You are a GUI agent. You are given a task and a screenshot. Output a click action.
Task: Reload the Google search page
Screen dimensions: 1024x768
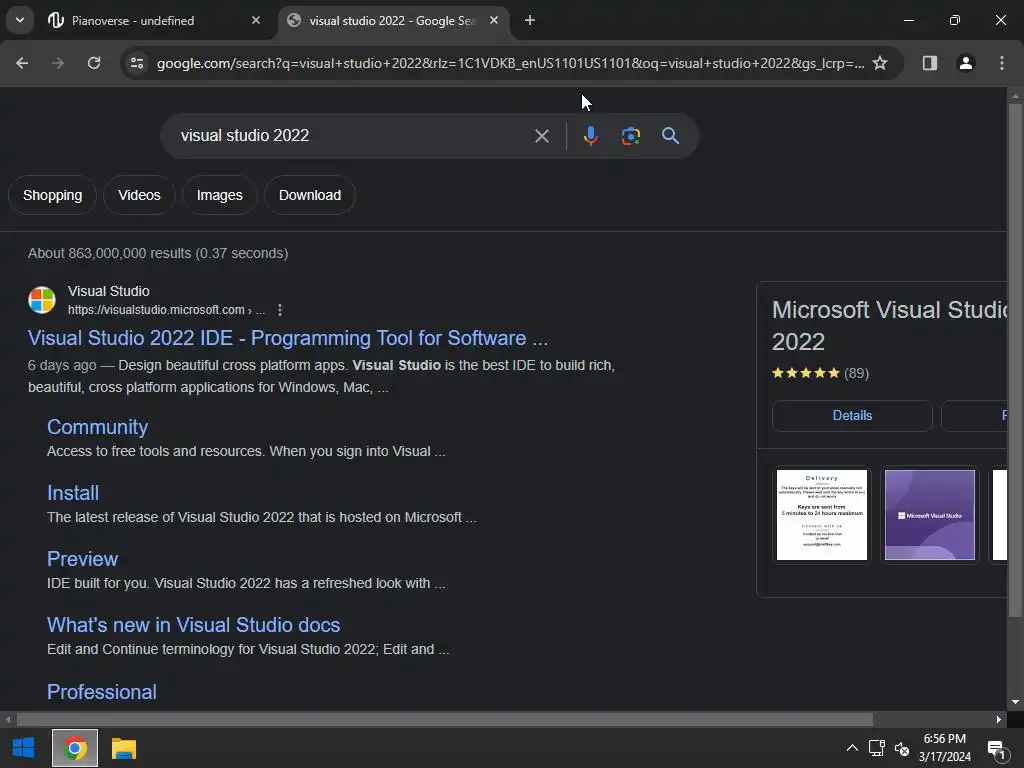tap(94, 63)
